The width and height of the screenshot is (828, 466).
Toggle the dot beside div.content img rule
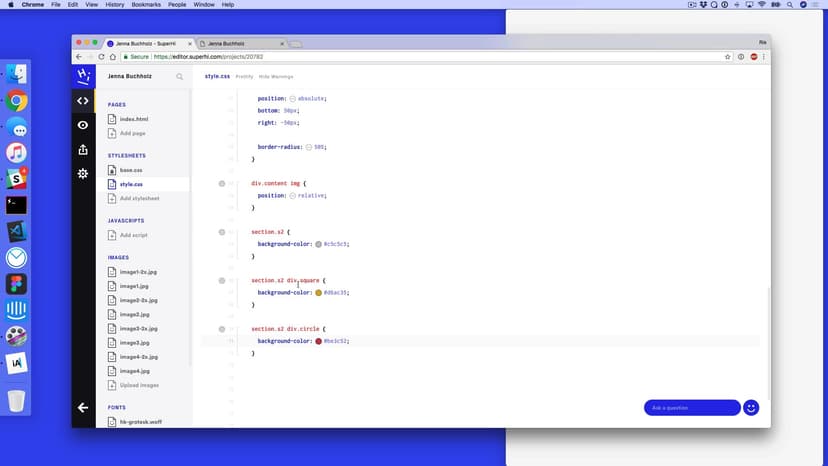point(221,184)
